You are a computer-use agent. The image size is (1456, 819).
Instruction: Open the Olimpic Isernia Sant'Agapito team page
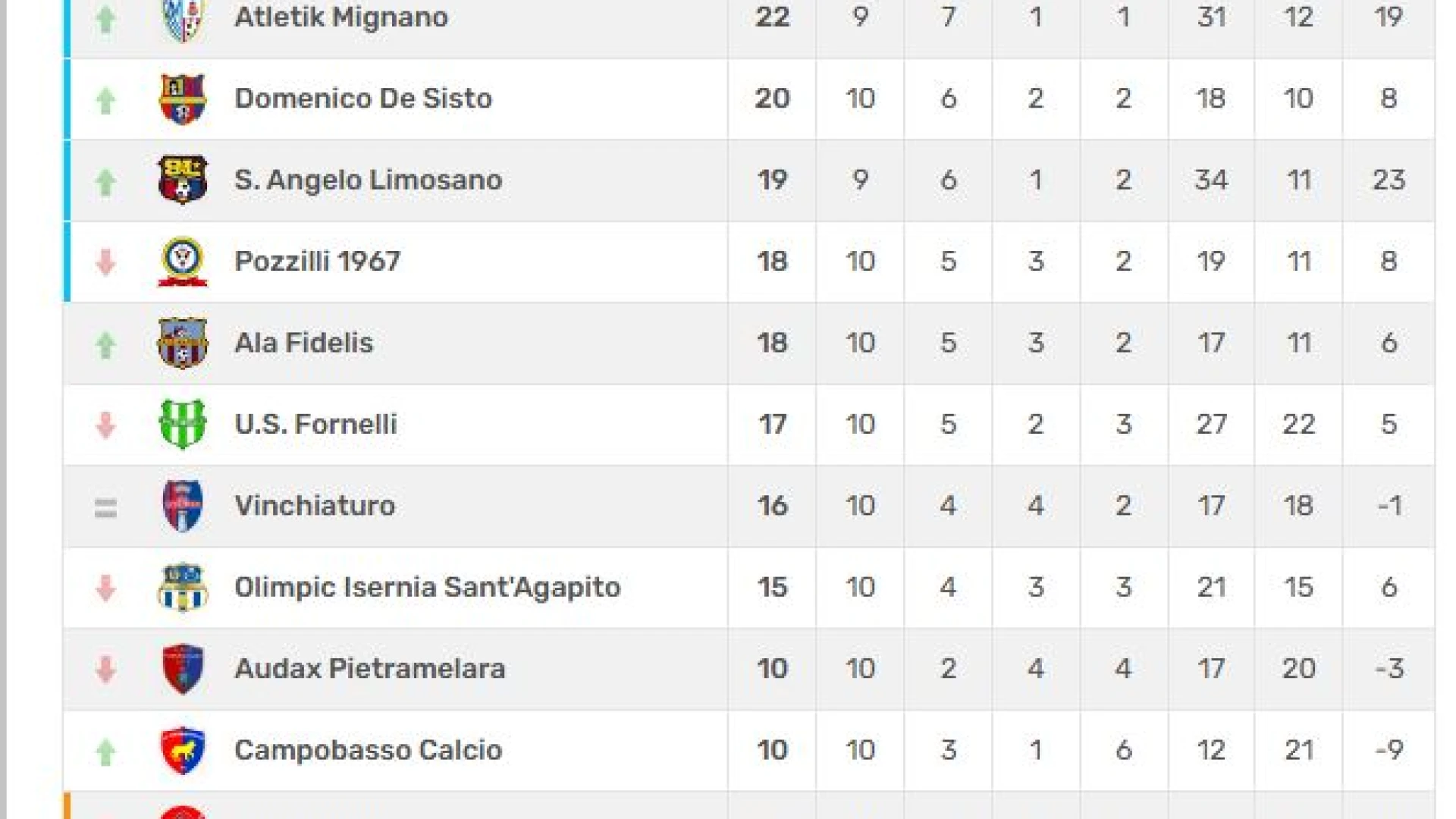[x=427, y=588]
